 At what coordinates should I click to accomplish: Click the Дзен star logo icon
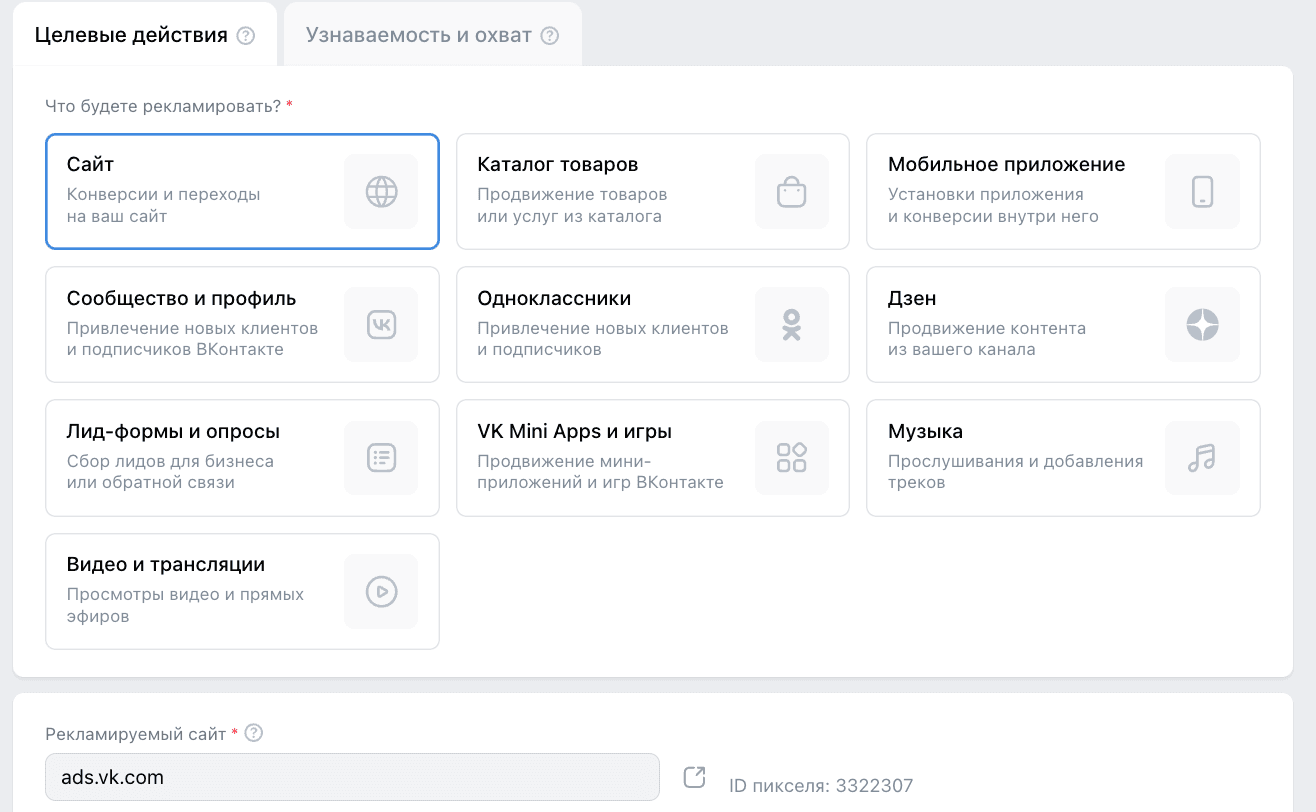pyautogui.click(x=1202, y=324)
